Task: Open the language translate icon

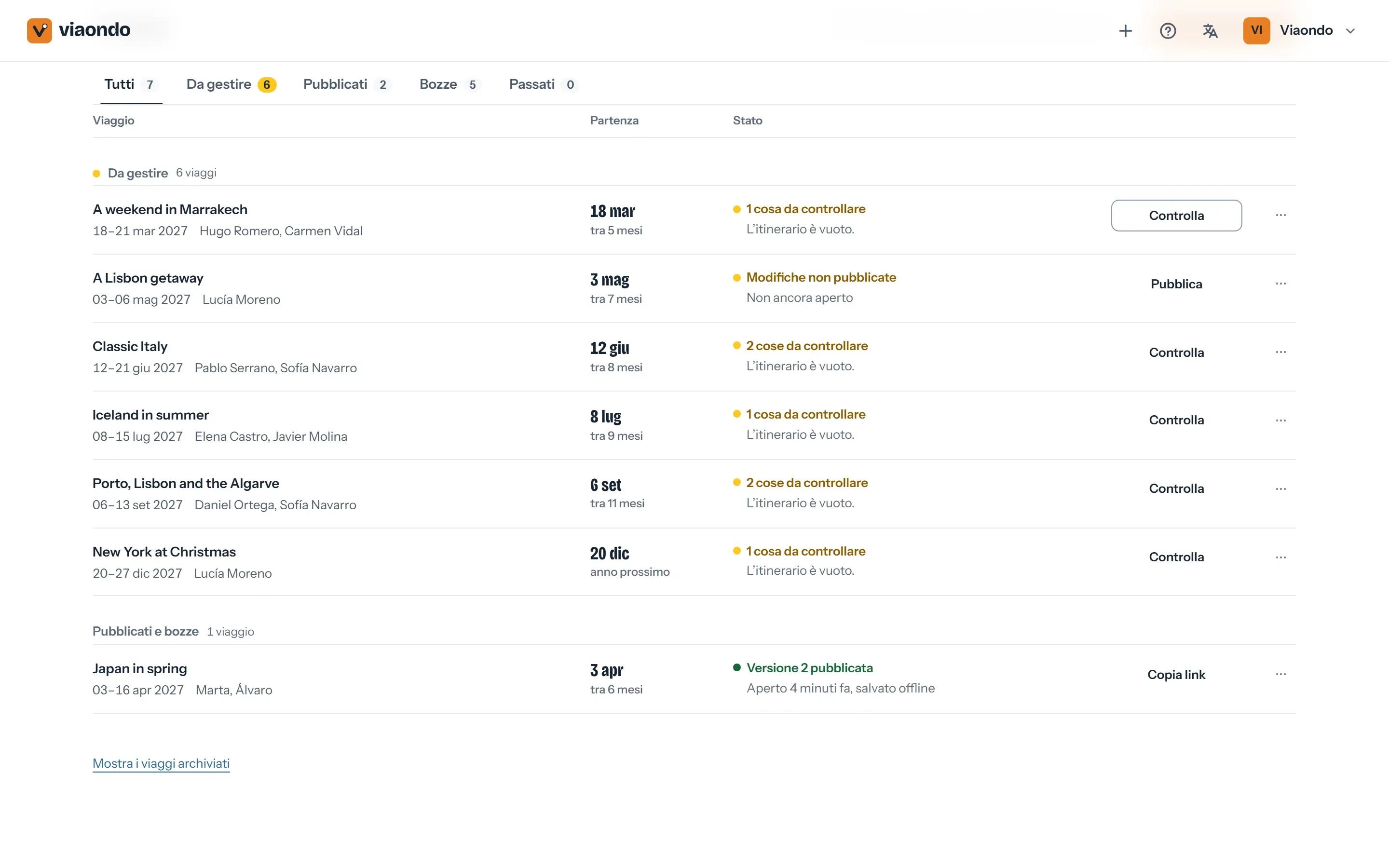Action: coord(1210,30)
